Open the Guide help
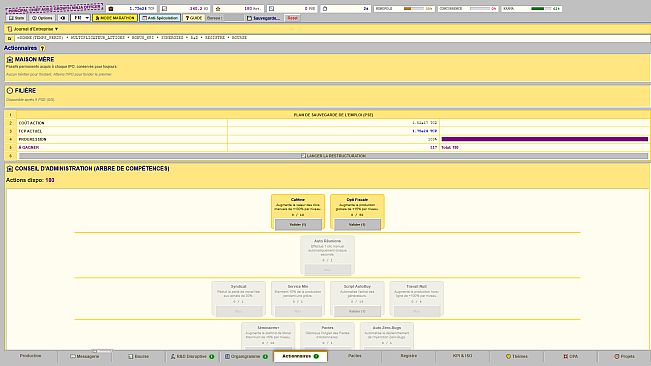The width and height of the screenshot is (651, 366). (x=194, y=18)
